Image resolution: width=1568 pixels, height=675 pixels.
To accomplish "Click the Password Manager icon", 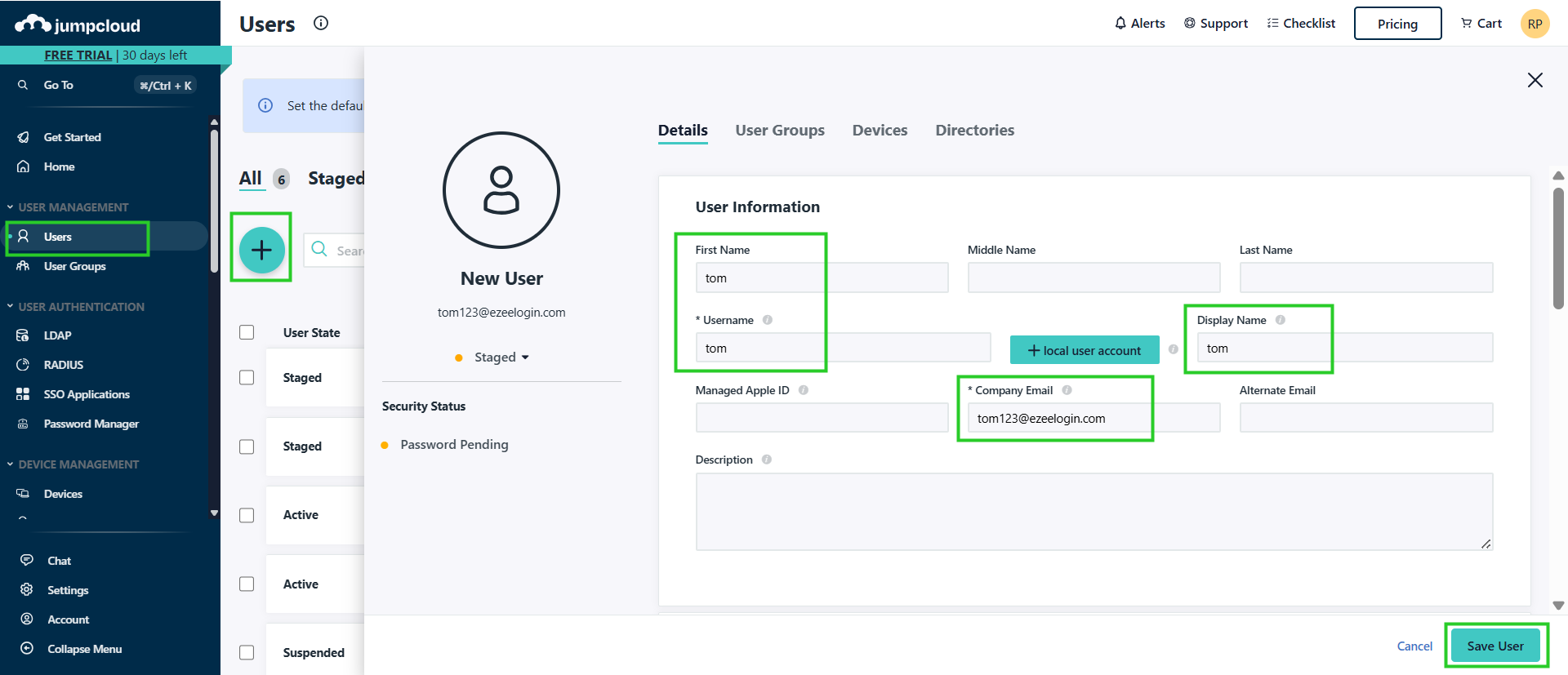I will click(23, 424).
